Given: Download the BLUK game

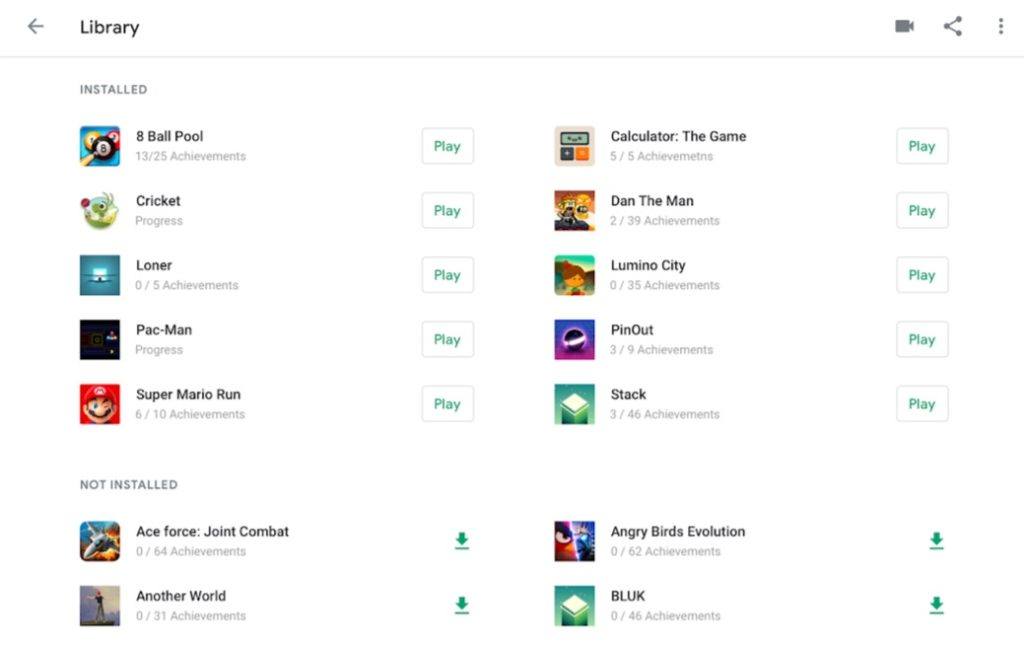Looking at the screenshot, I should (x=936, y=605).
